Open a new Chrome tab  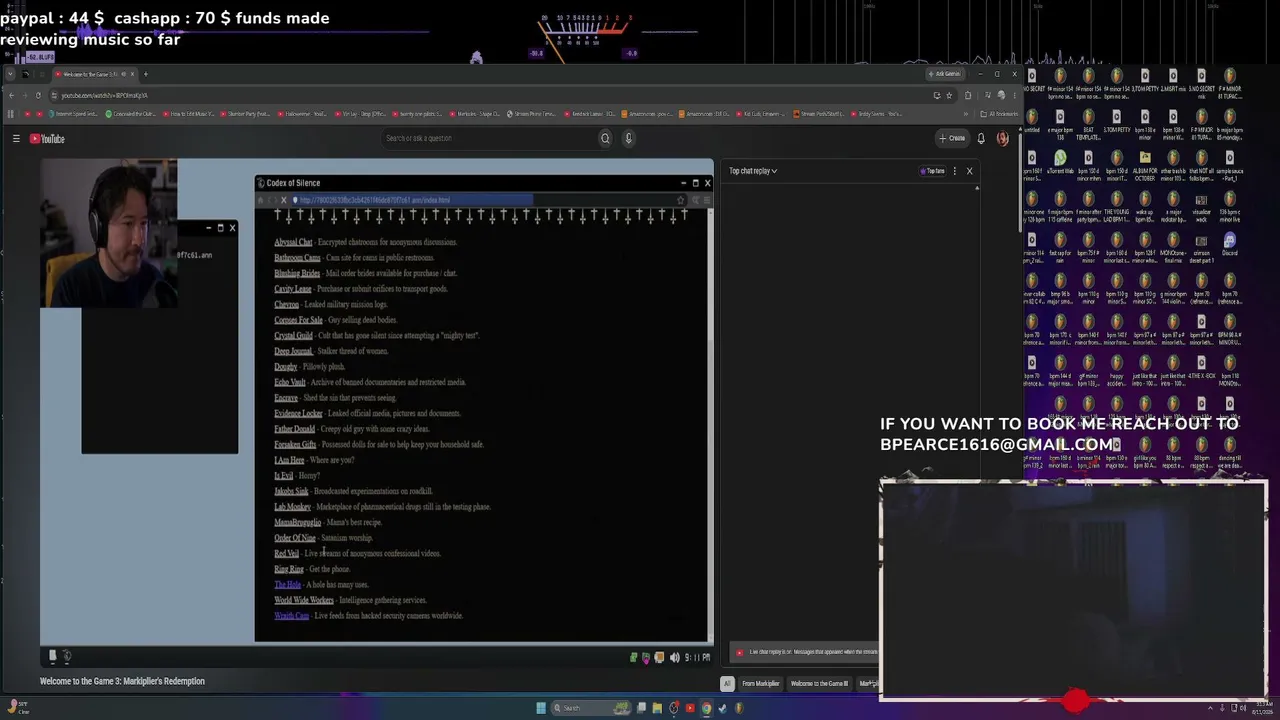click(x=145, y=74)
